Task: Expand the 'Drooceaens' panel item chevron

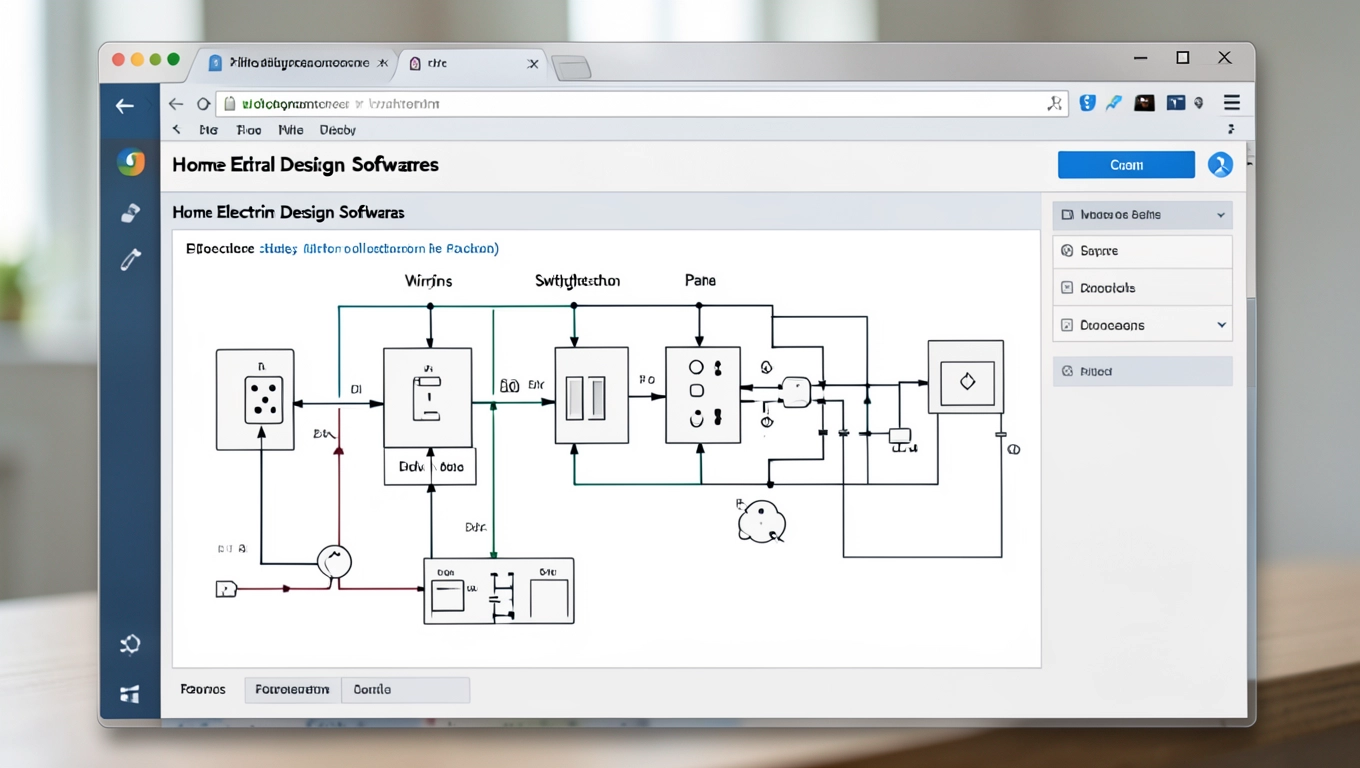Action: (x=1221, y=325)
